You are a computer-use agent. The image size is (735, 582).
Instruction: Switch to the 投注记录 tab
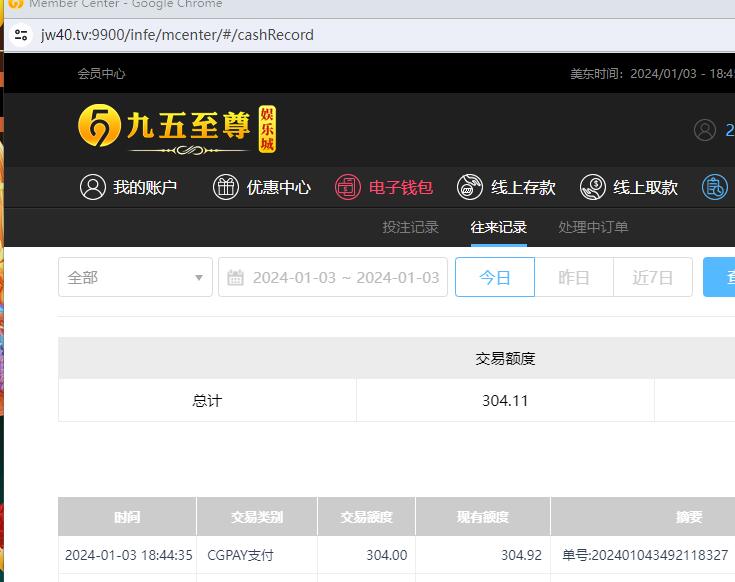coord(410,227)
